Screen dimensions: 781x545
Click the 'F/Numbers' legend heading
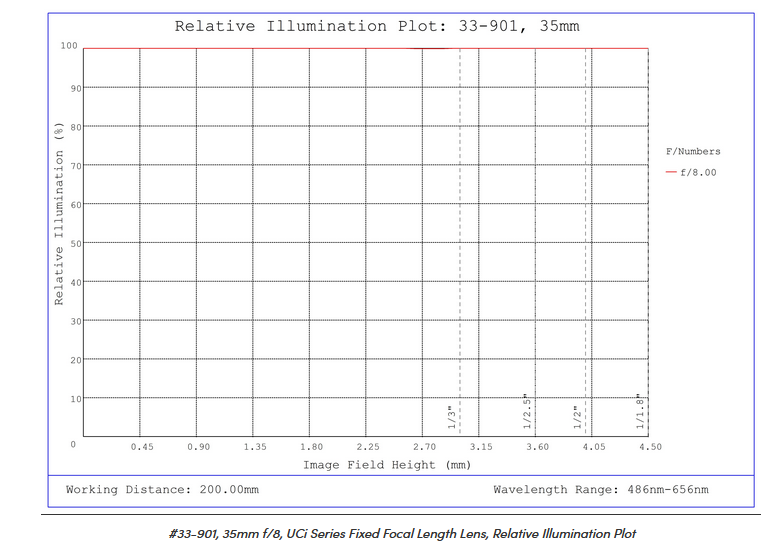click(692, 152)
